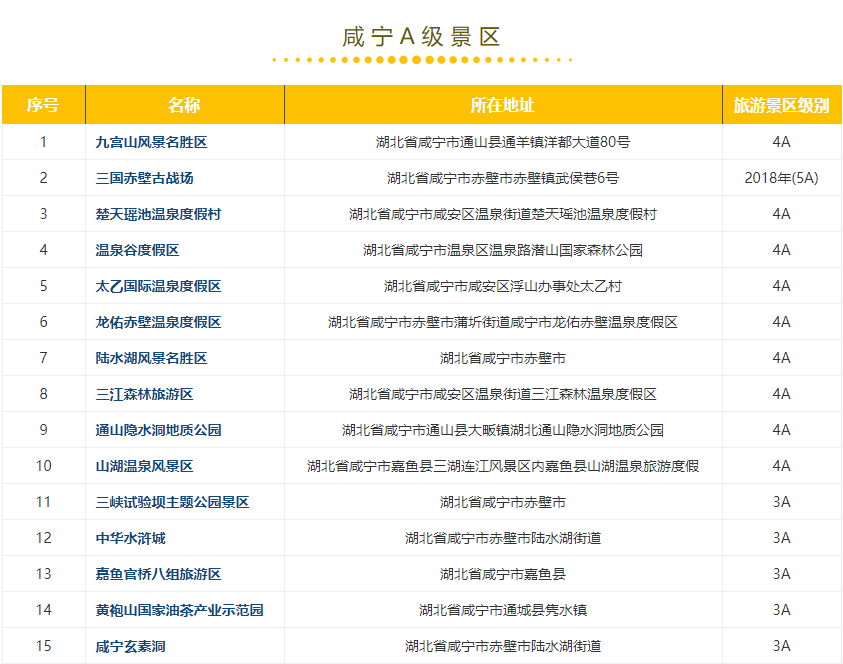Click serial number 14 cell
843x664 pixels.
click(x=44, y=610)
